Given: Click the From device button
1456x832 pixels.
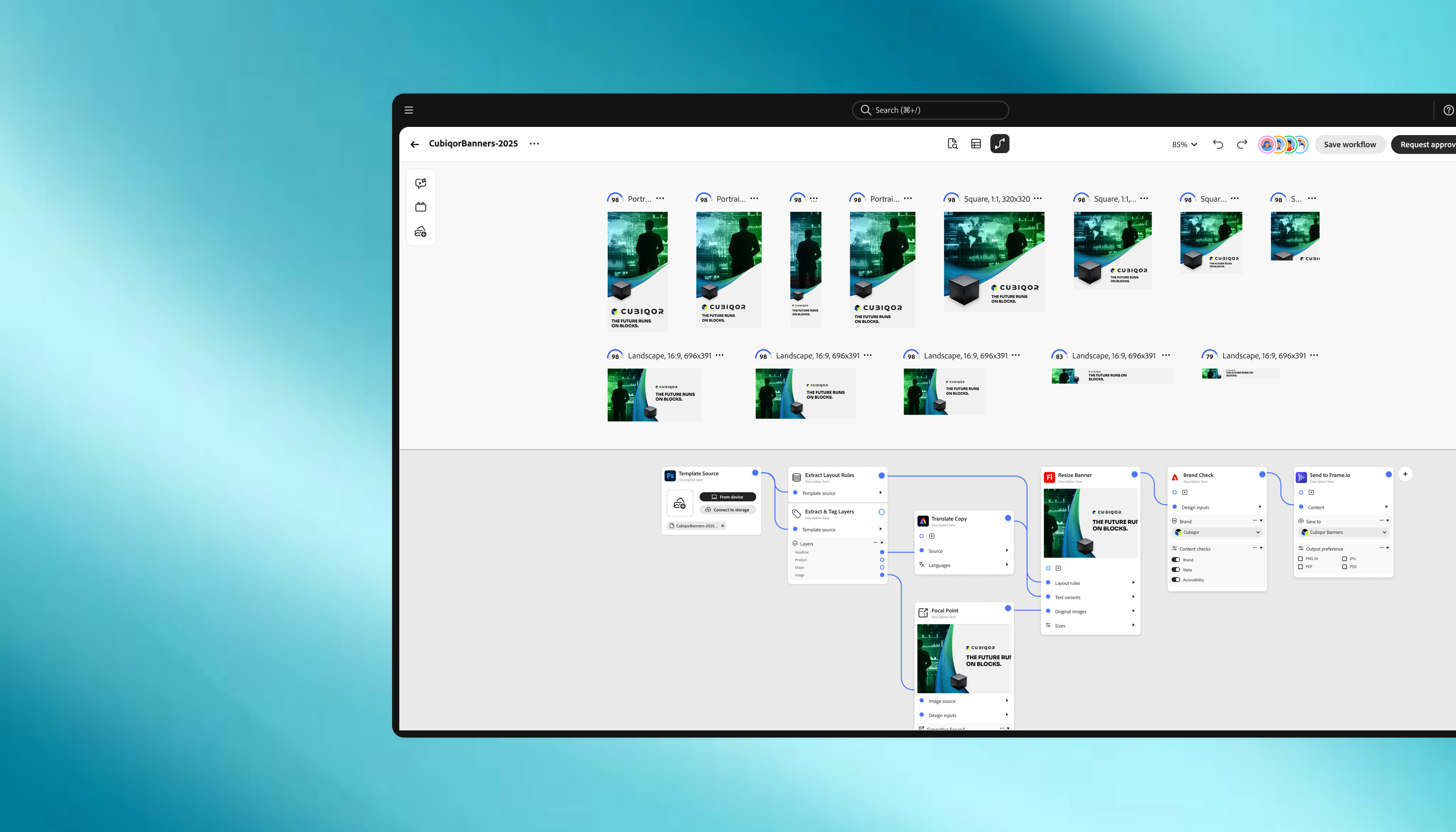Looking at the screenshot, I should [728, 497].
